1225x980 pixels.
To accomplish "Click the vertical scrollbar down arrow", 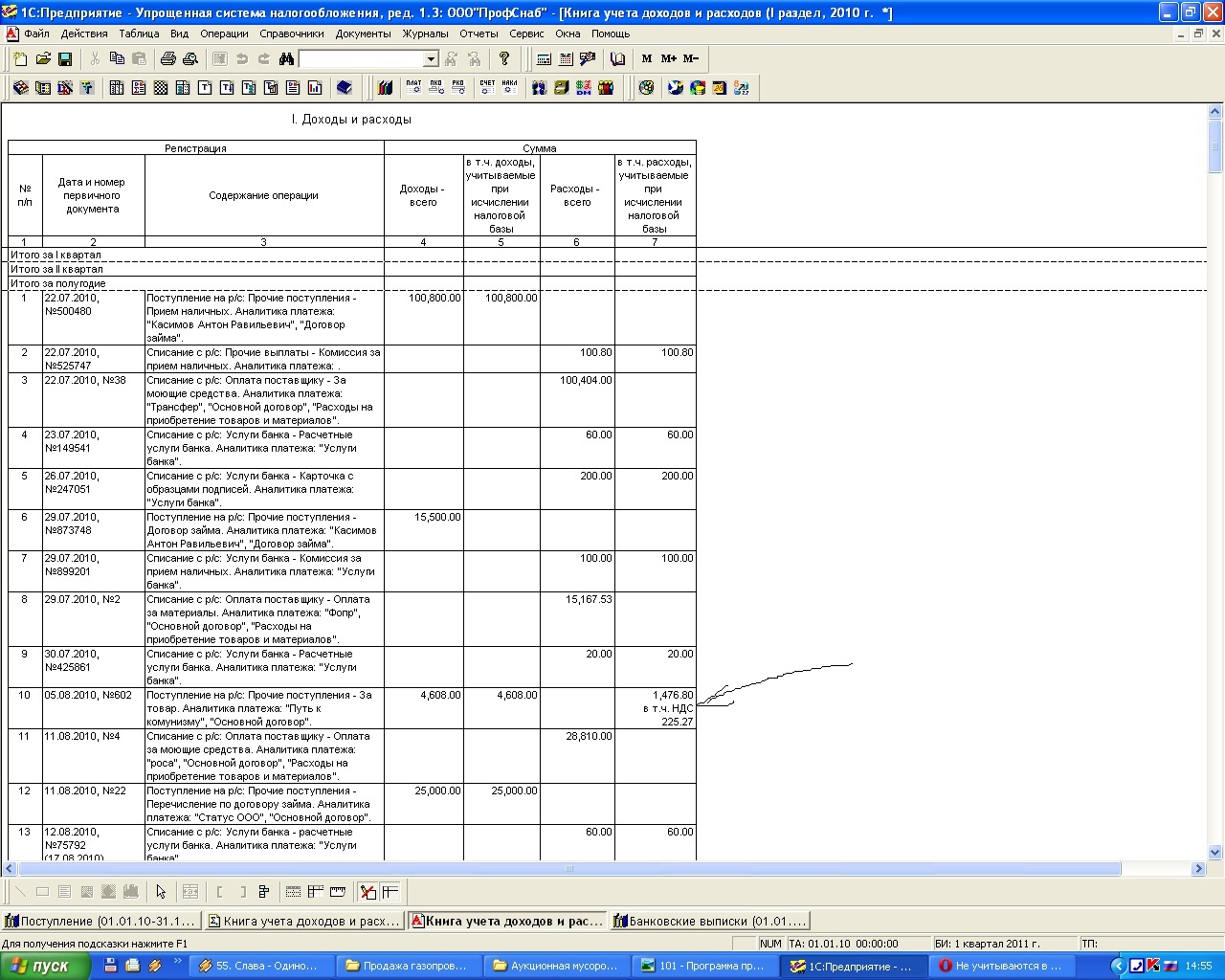I will [x=1215, y=852].
